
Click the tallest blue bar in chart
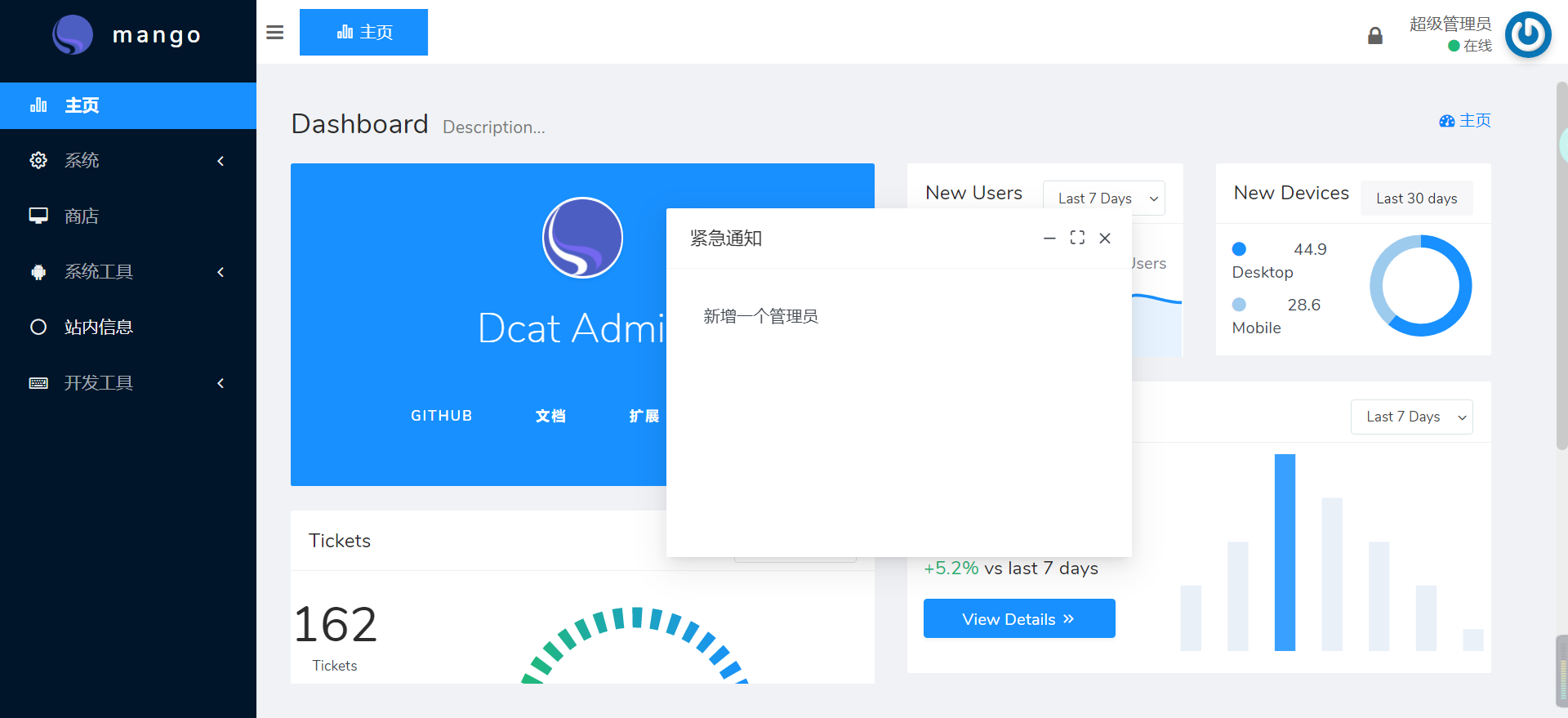(1285, 552)
